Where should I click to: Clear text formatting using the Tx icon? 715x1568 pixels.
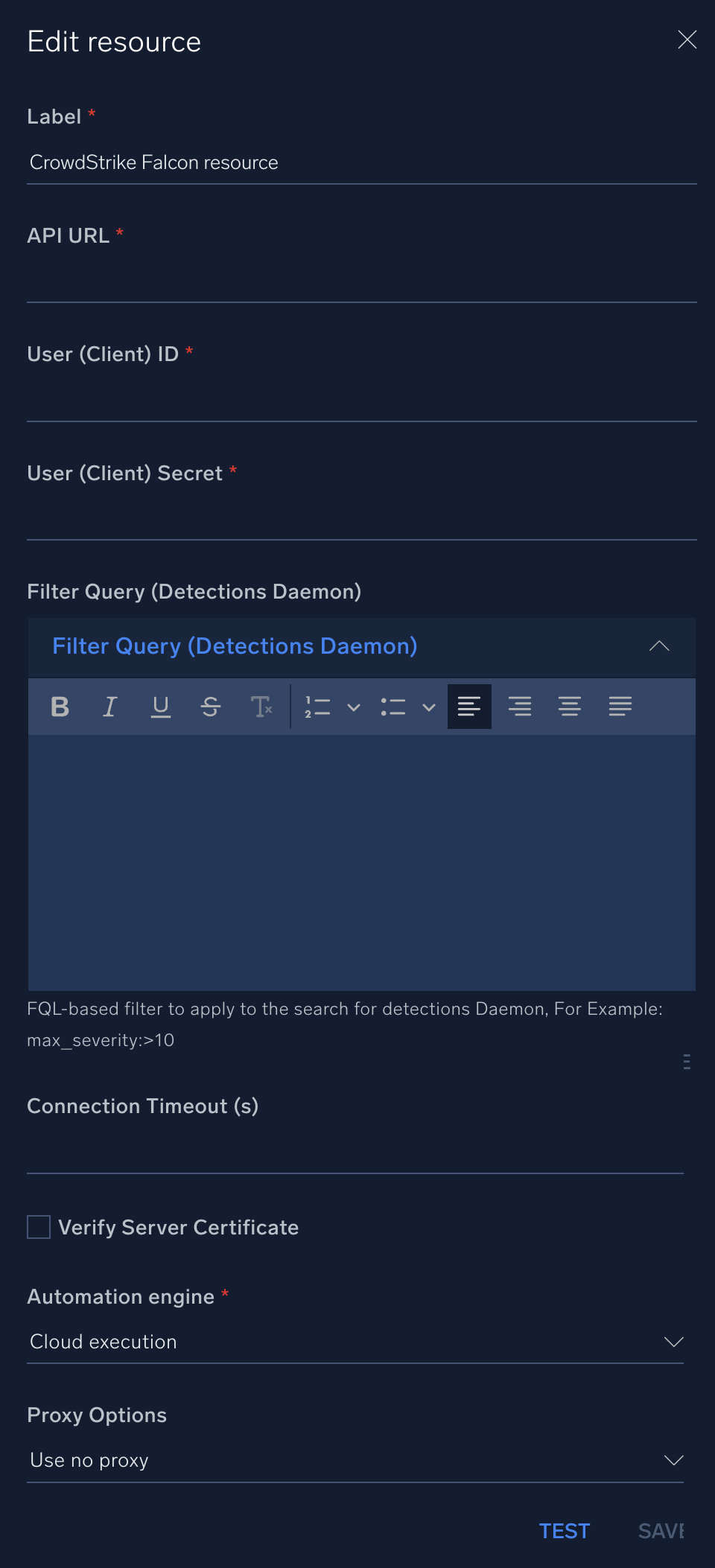point(261,707)
